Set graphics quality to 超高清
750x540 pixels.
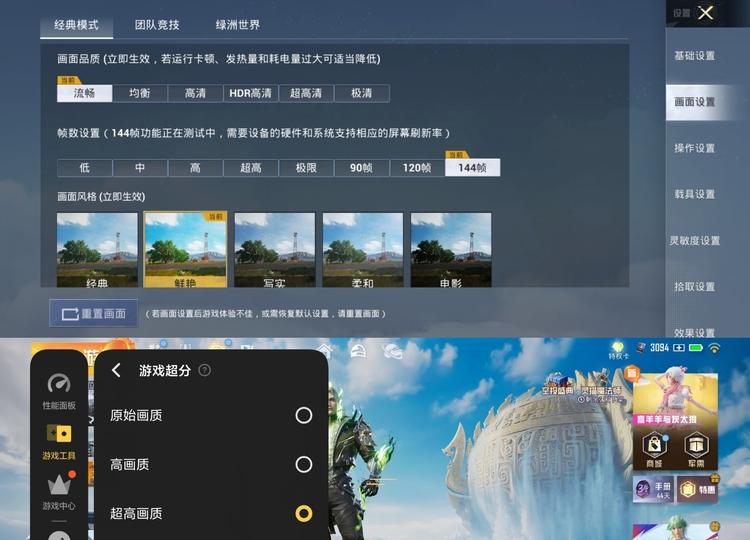coord(306,93)
